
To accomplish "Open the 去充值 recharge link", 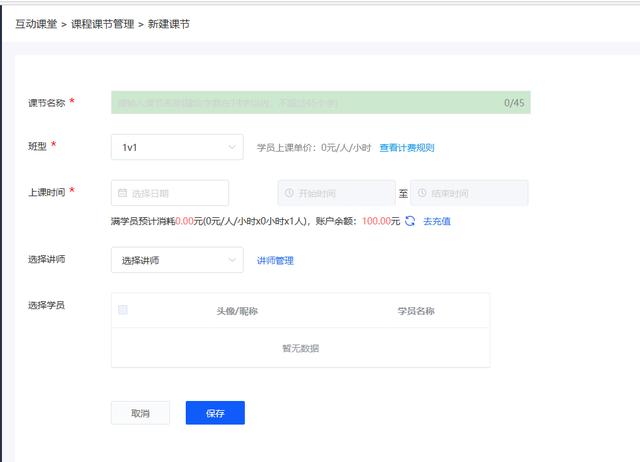I will tap(437, 221).
